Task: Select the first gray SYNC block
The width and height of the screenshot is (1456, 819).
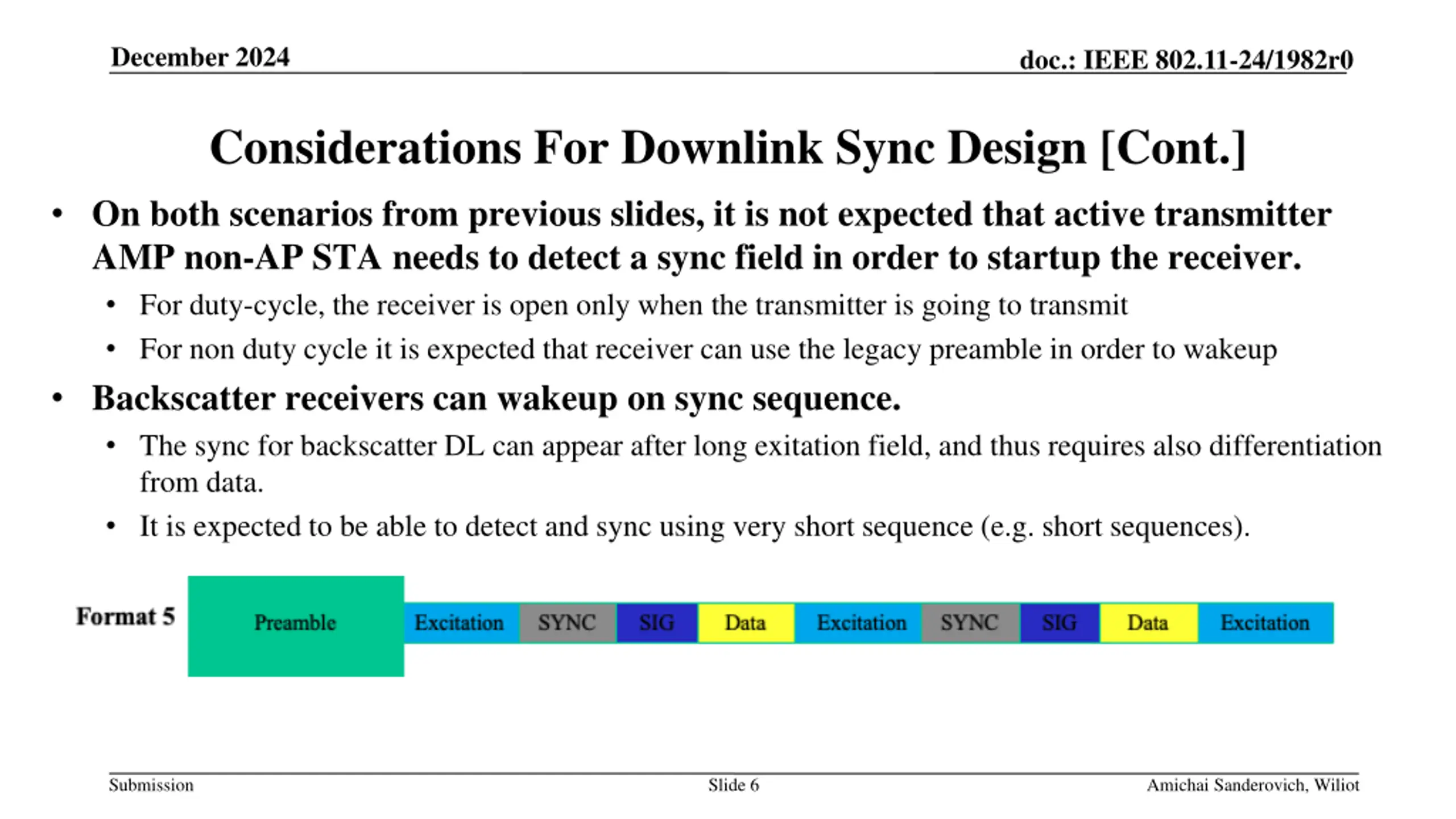Action: tap(567, 623)
